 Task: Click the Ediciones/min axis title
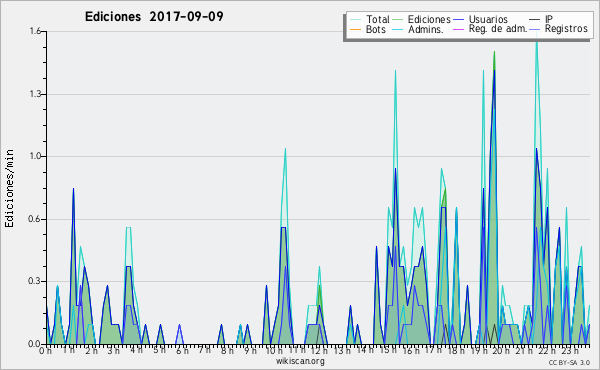click(x=9, y=188)
